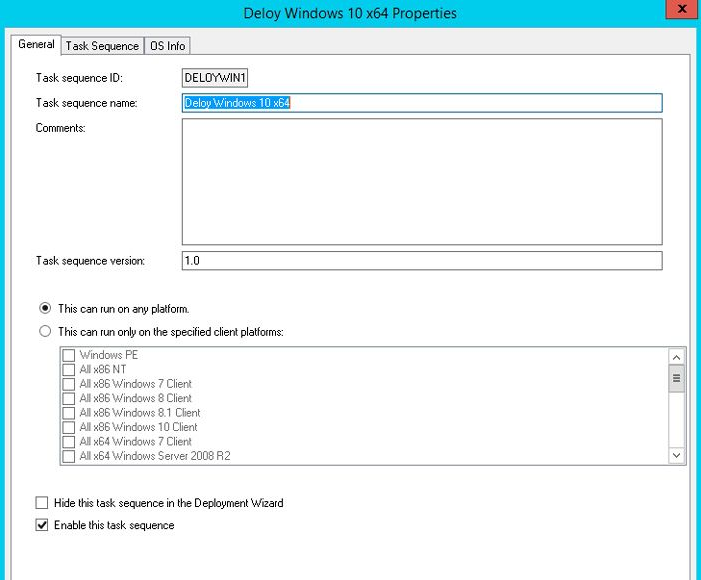This screenshot has width=701, height=580.
Task: Check the All x86 NT checkbox
Action: (x=68, y=369)
